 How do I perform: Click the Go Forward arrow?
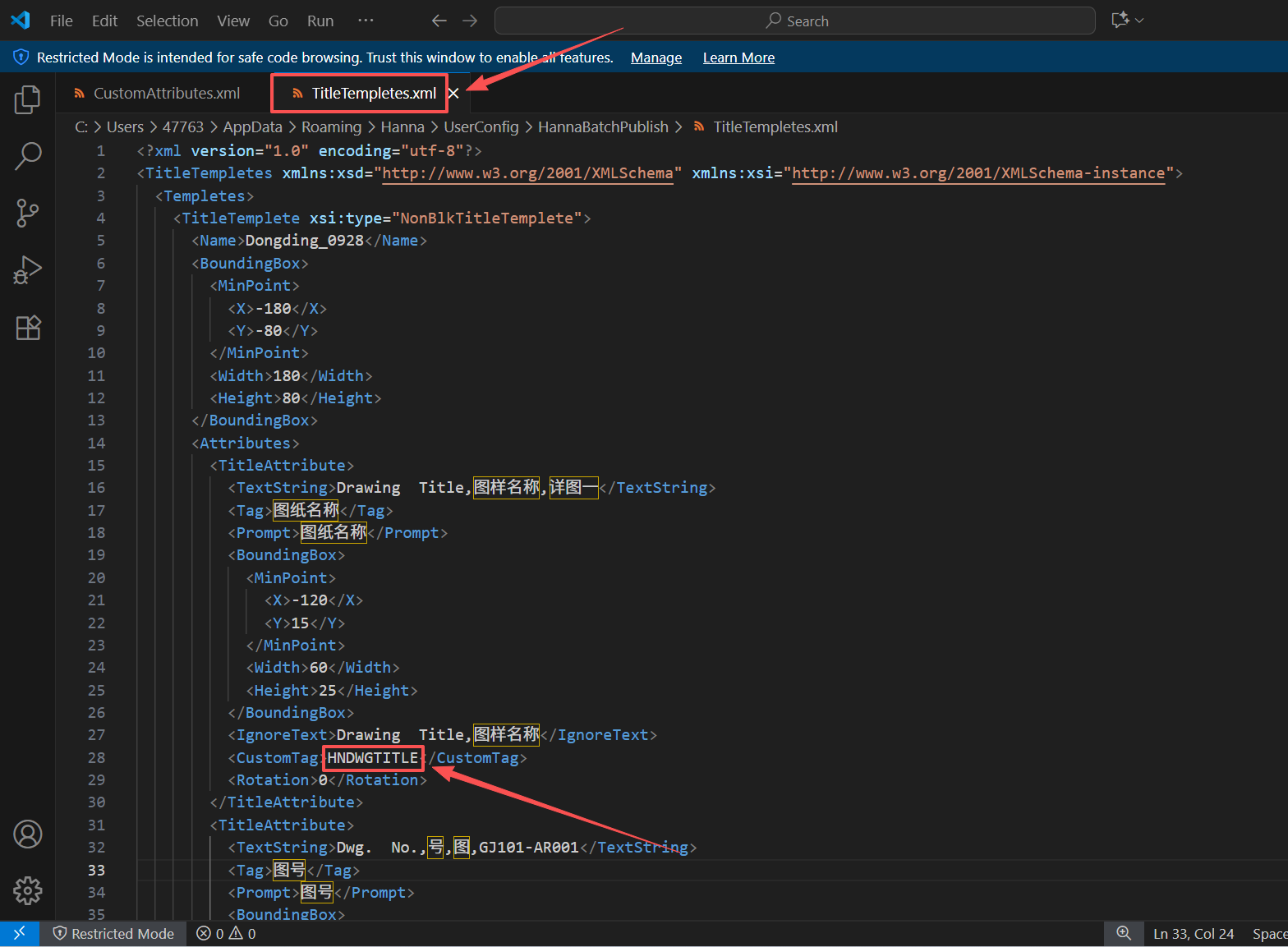(470, 21)
